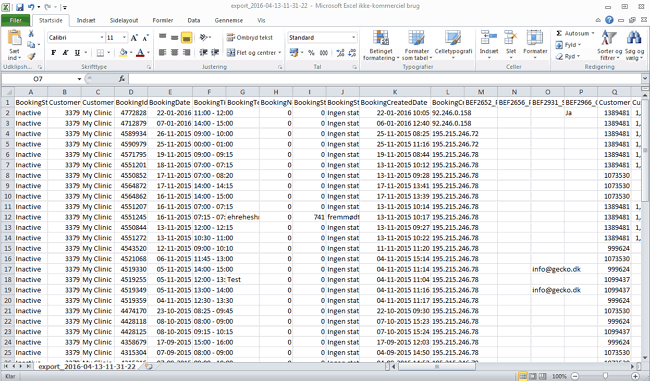
Task: Click the zoom slider thumb
Action: click(x=605, y=376)
